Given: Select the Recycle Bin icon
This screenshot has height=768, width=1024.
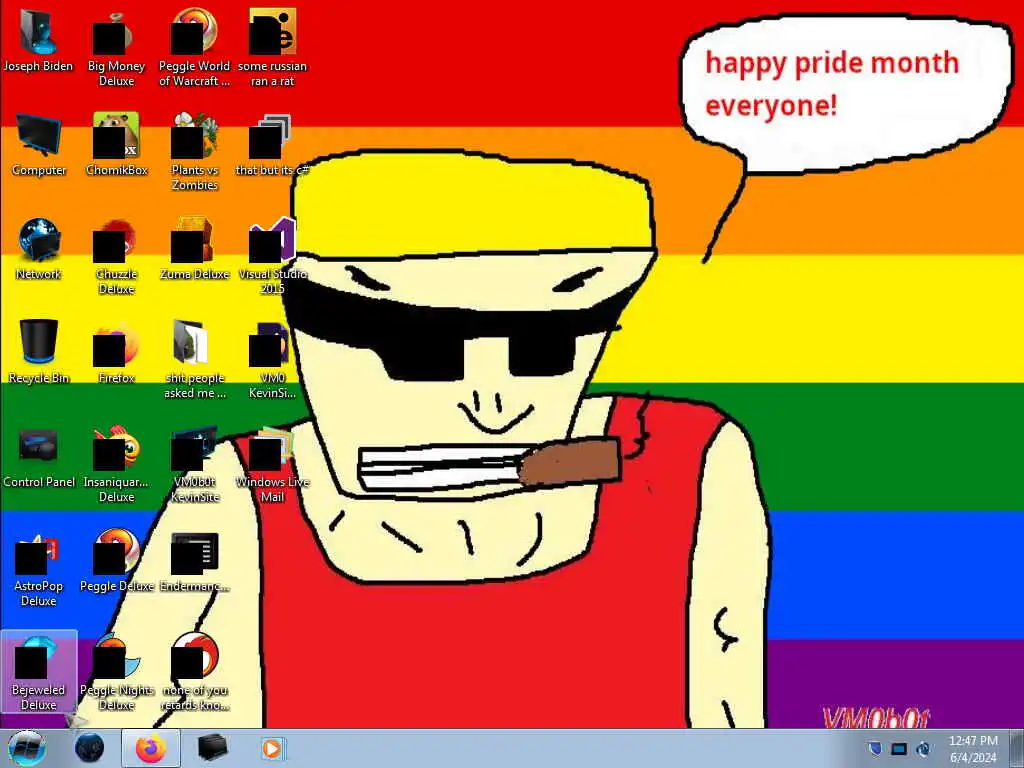Looking at the screenshot, I should (x=39, y=353).
